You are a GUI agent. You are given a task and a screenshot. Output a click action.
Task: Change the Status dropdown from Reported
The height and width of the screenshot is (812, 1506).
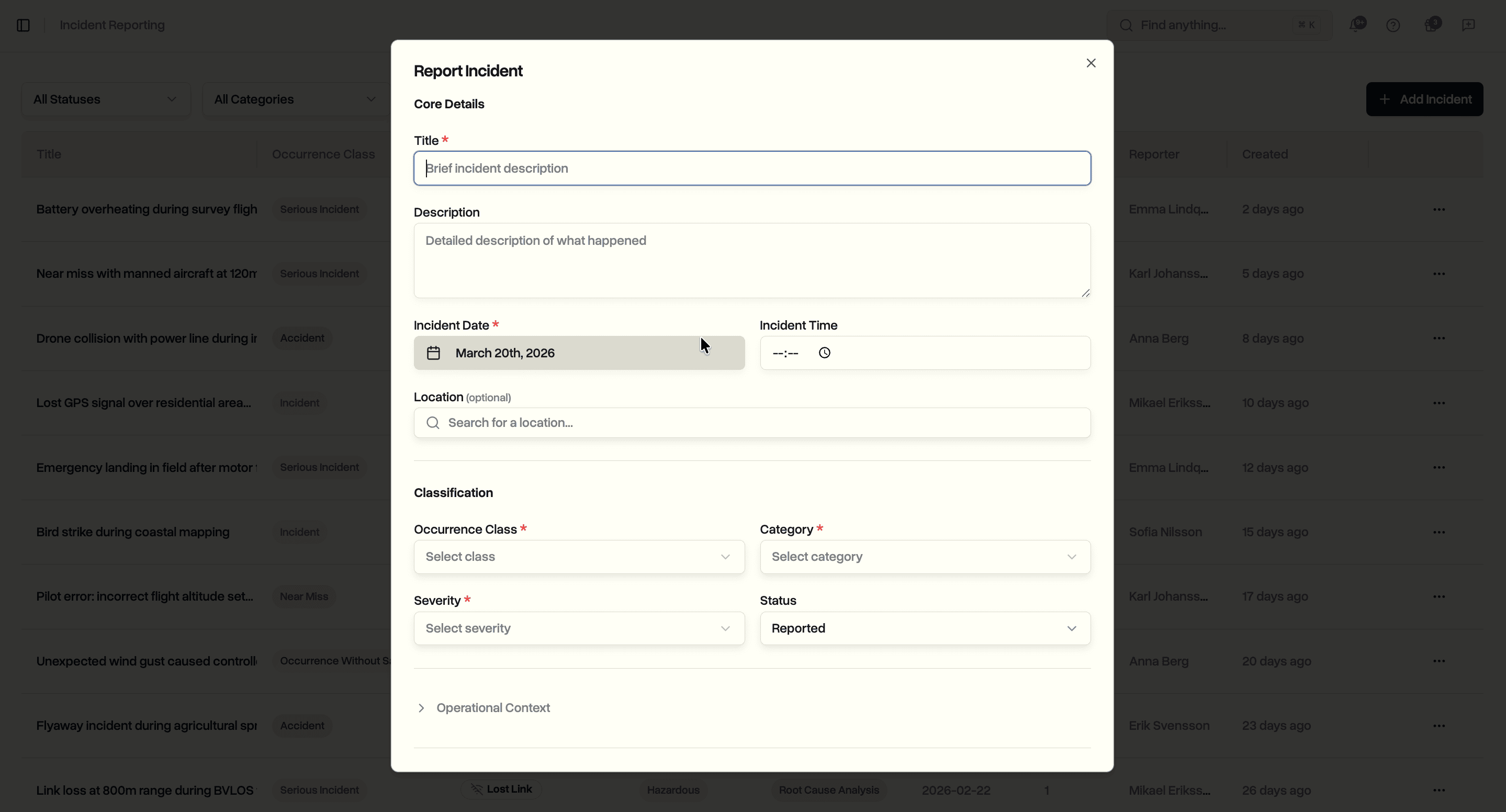(x=924, y=628)
